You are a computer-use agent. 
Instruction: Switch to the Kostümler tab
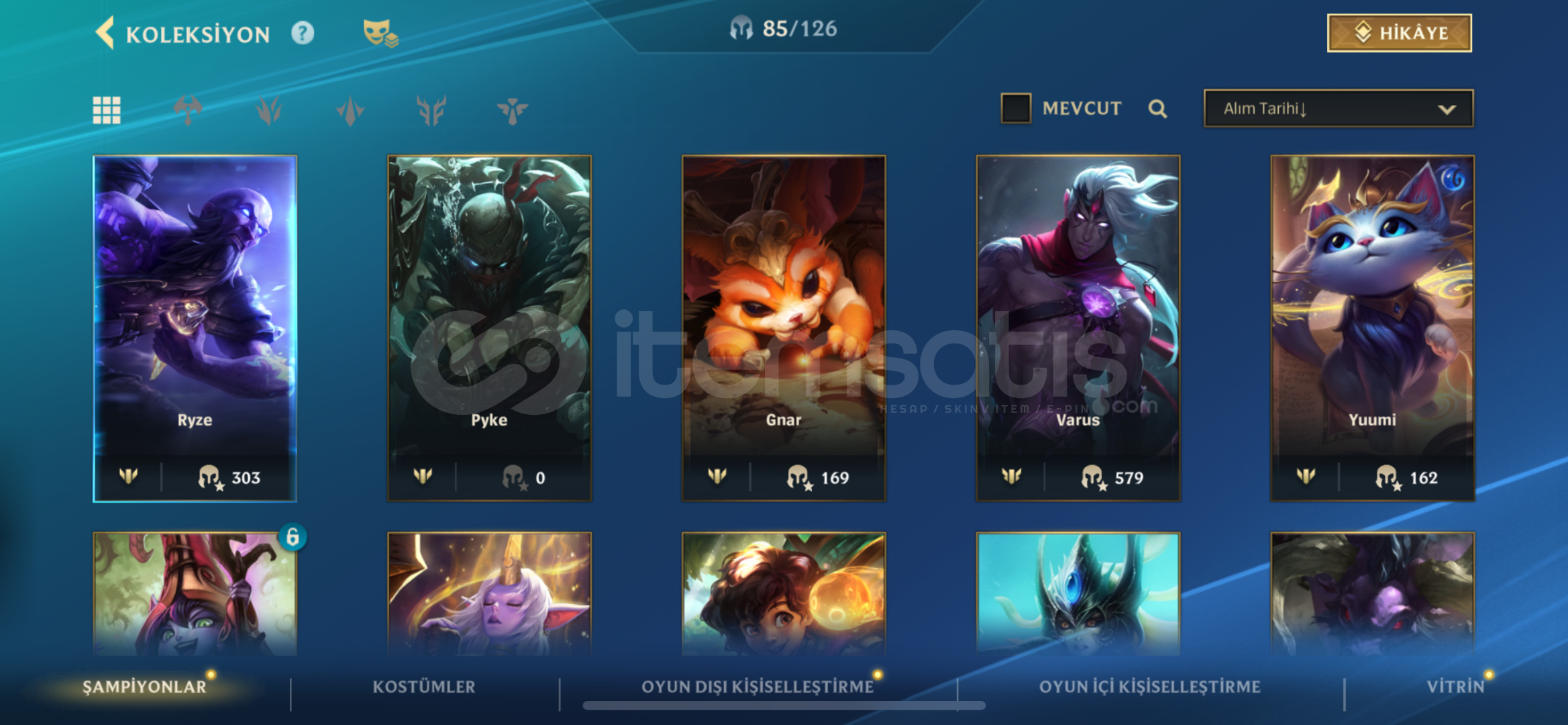pyautogui.click(x=424, y=687)
